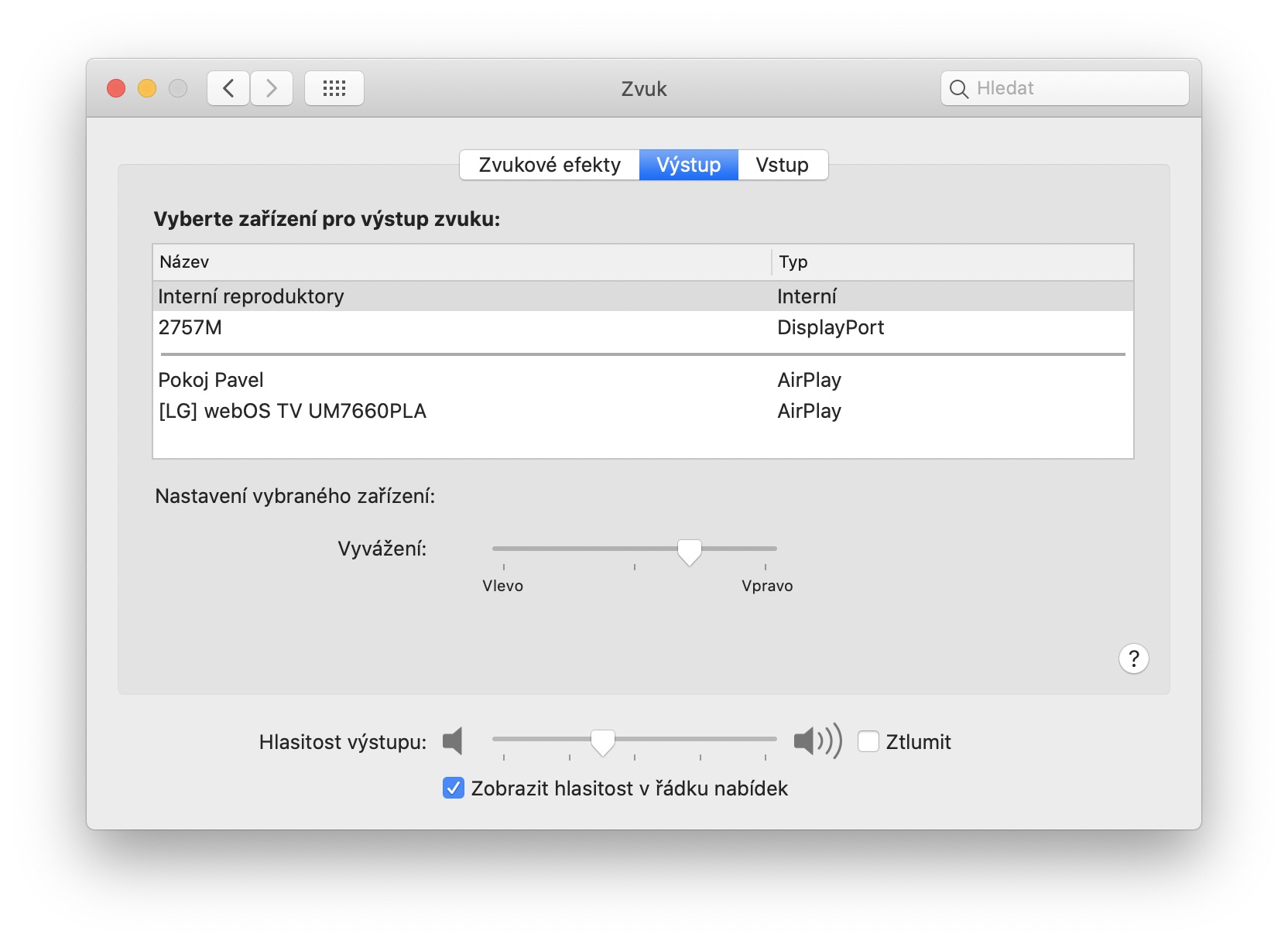
Task: Select LG webOS TV UM7660PLA output
Action: (293, 411)
